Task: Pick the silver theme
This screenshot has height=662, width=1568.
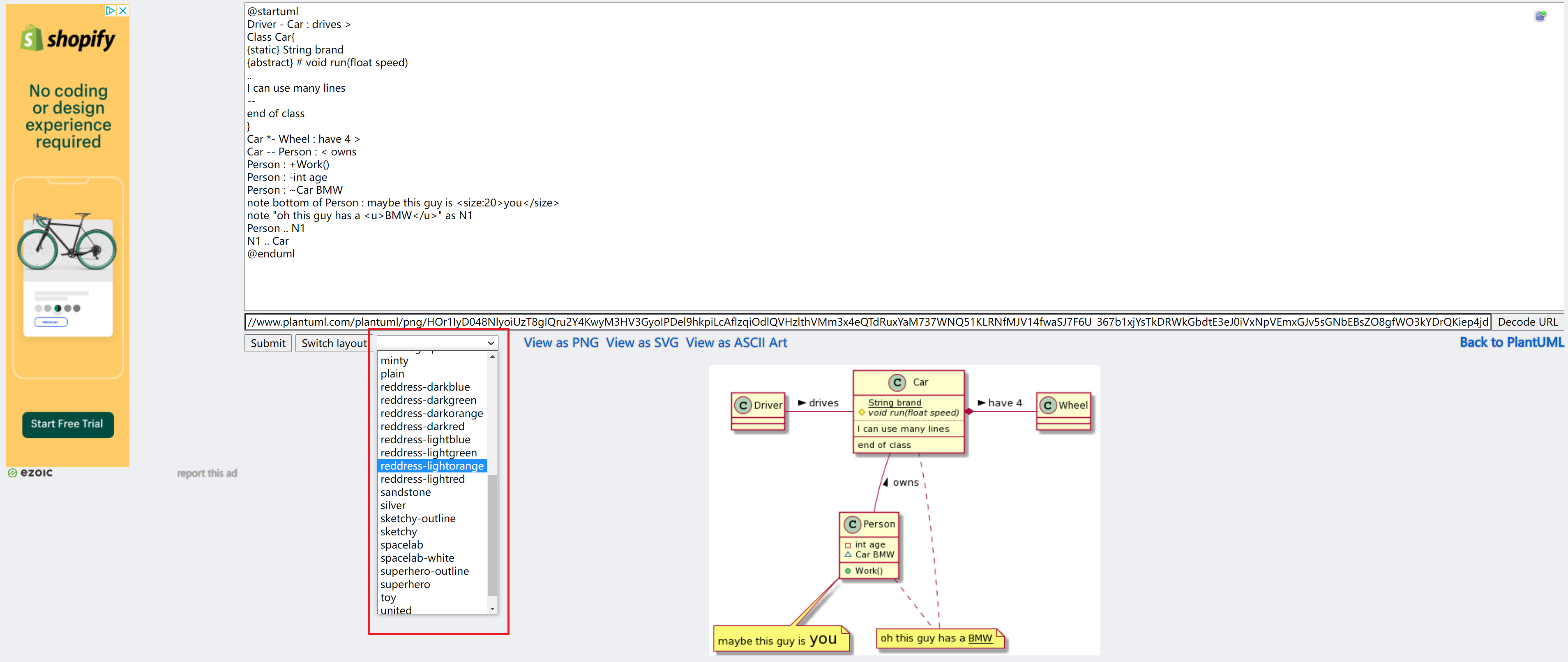Action: (392, 505)
